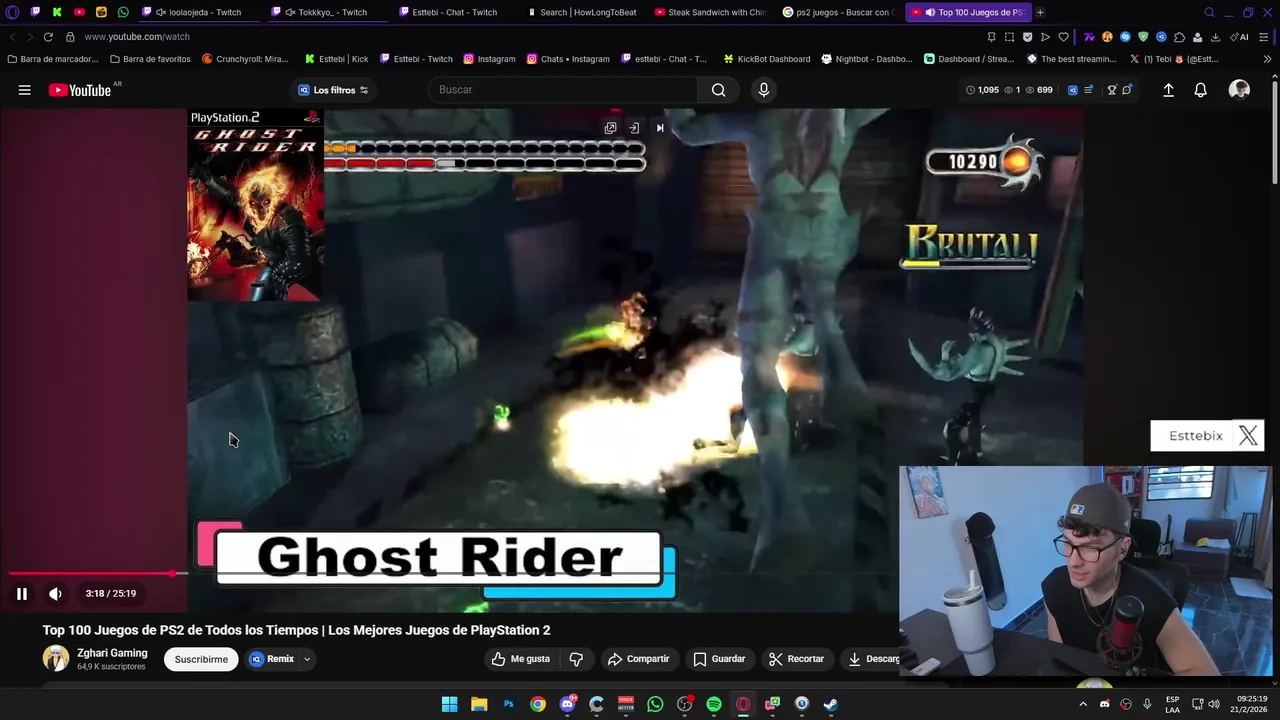The width and height of the screenshot is (1280, 720).
Task: Open the Zghari Gaming channel avatar
Action: pyautogui.click(x=56, y=658)
